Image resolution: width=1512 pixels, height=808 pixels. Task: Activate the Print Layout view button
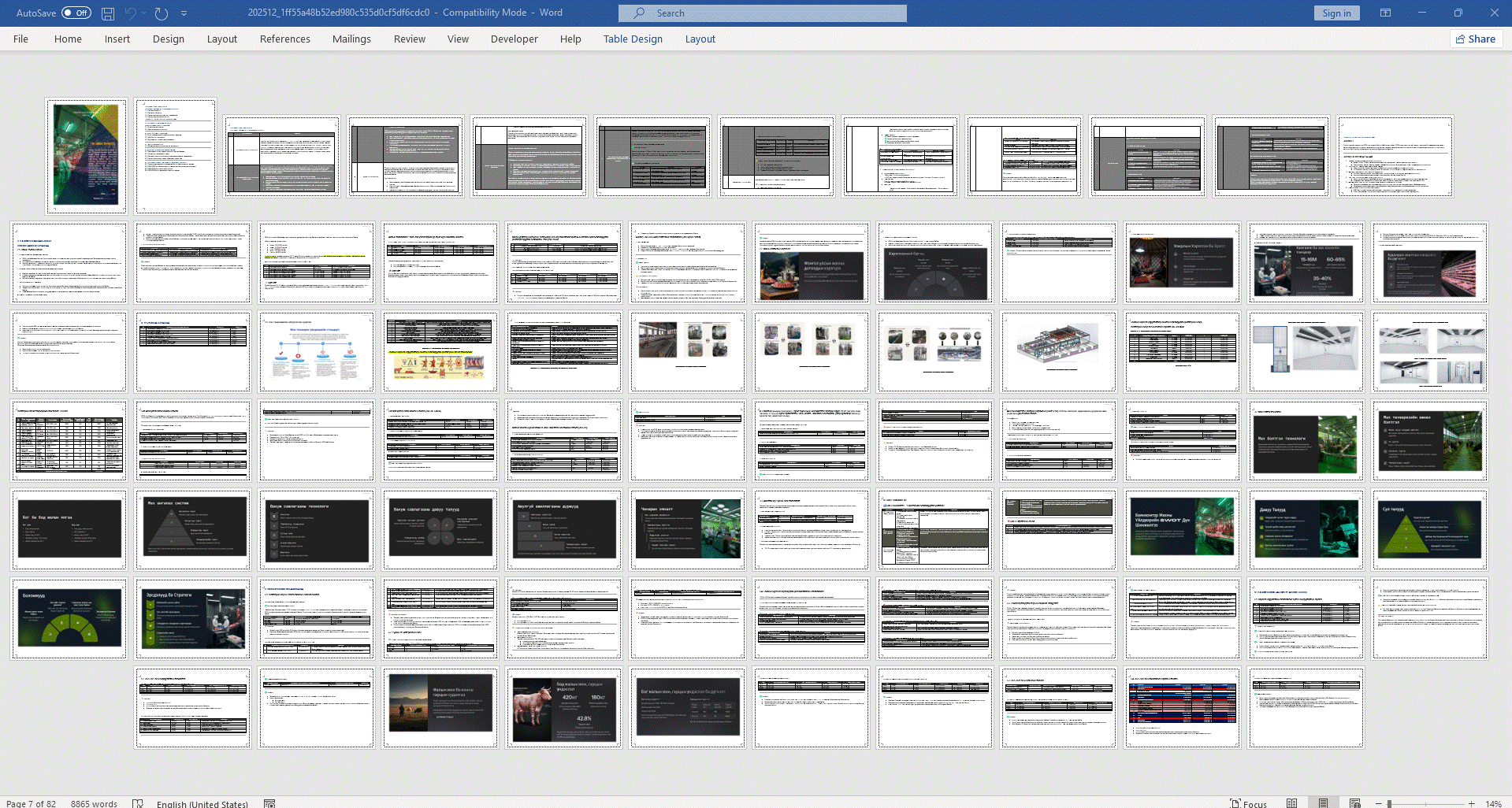pyautogui.click(x=1323, y=803)
